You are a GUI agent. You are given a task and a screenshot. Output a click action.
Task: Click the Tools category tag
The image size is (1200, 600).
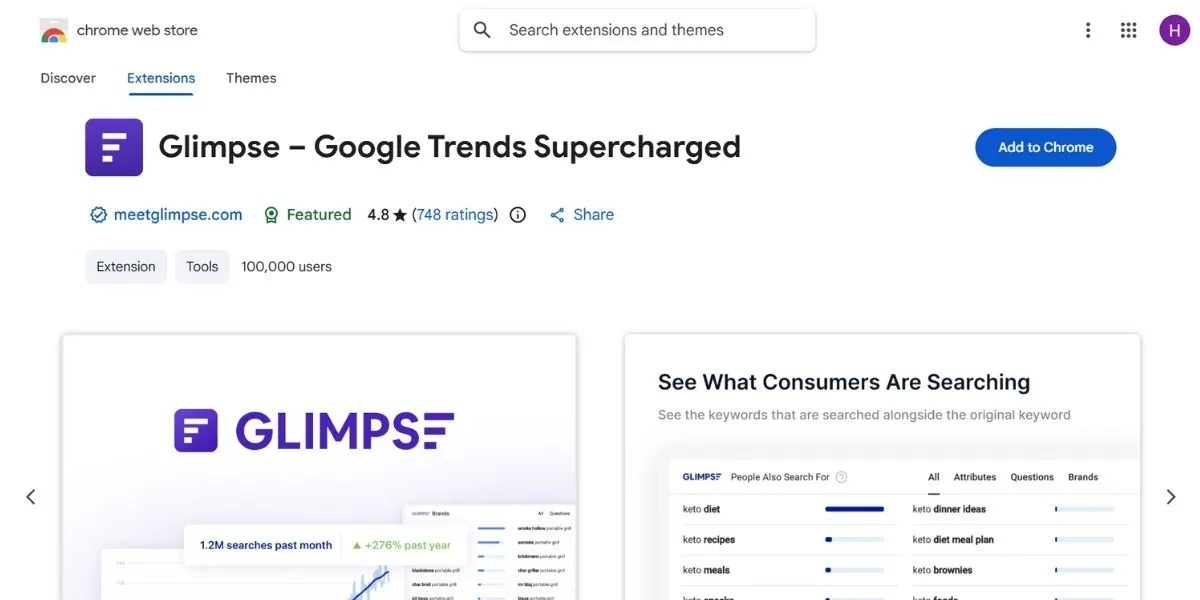click(202, 266)
